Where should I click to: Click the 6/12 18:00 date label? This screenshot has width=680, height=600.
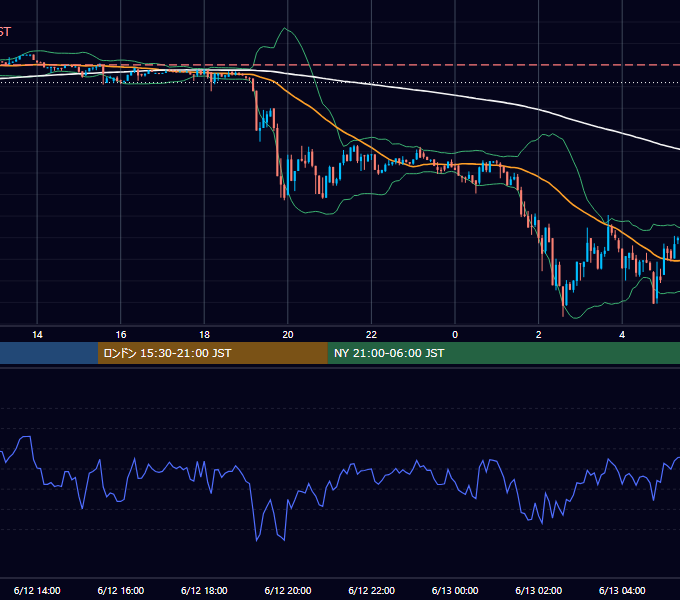pyautogui.click(x=204, y=590)
